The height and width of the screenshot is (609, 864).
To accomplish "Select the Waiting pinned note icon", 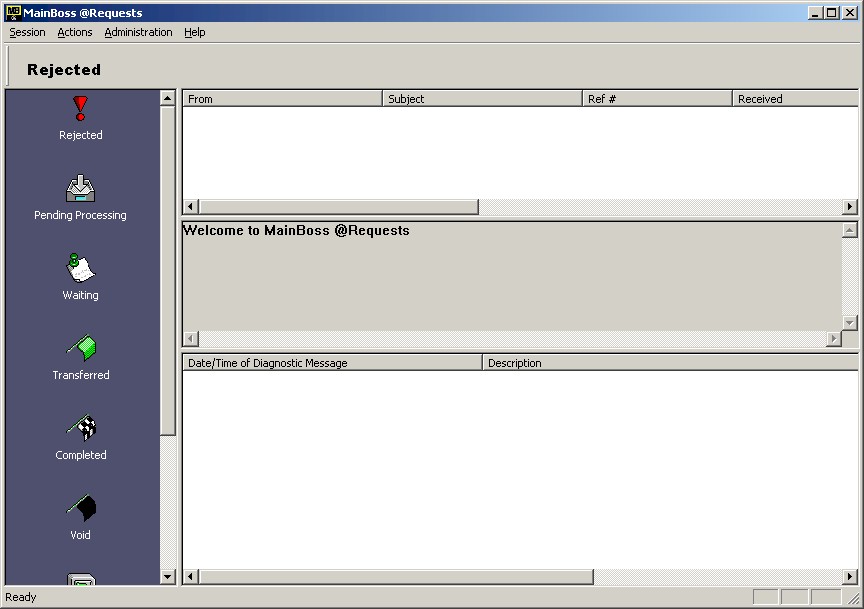I will coord(80,268).
